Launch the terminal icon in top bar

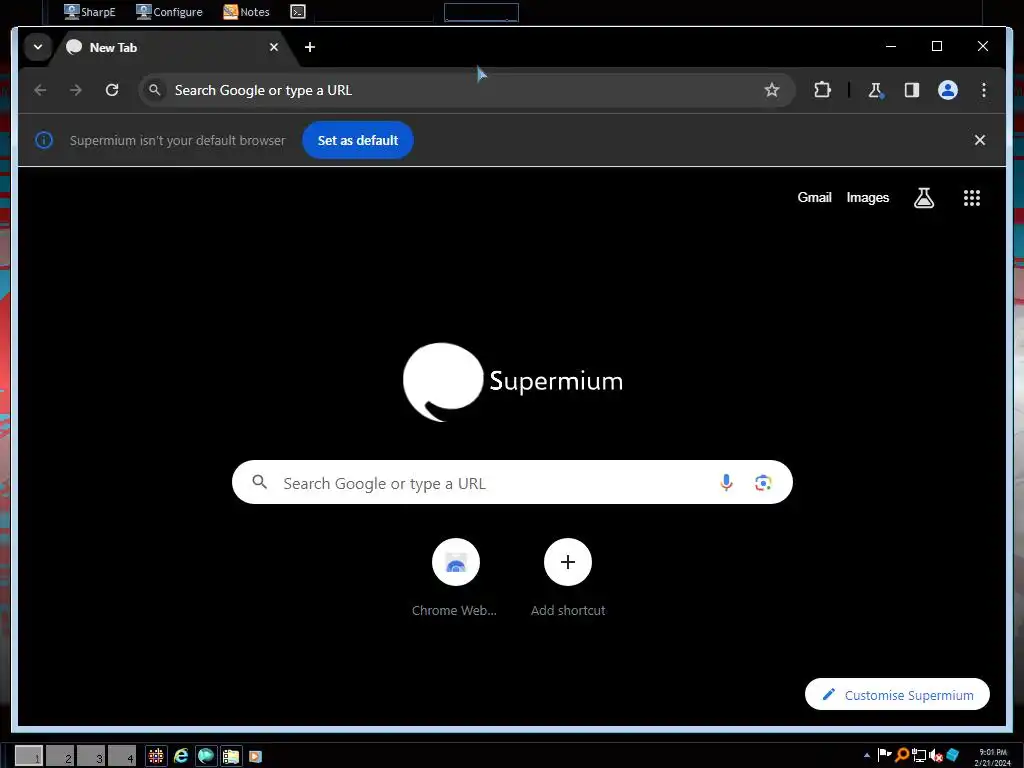(298, 12)
